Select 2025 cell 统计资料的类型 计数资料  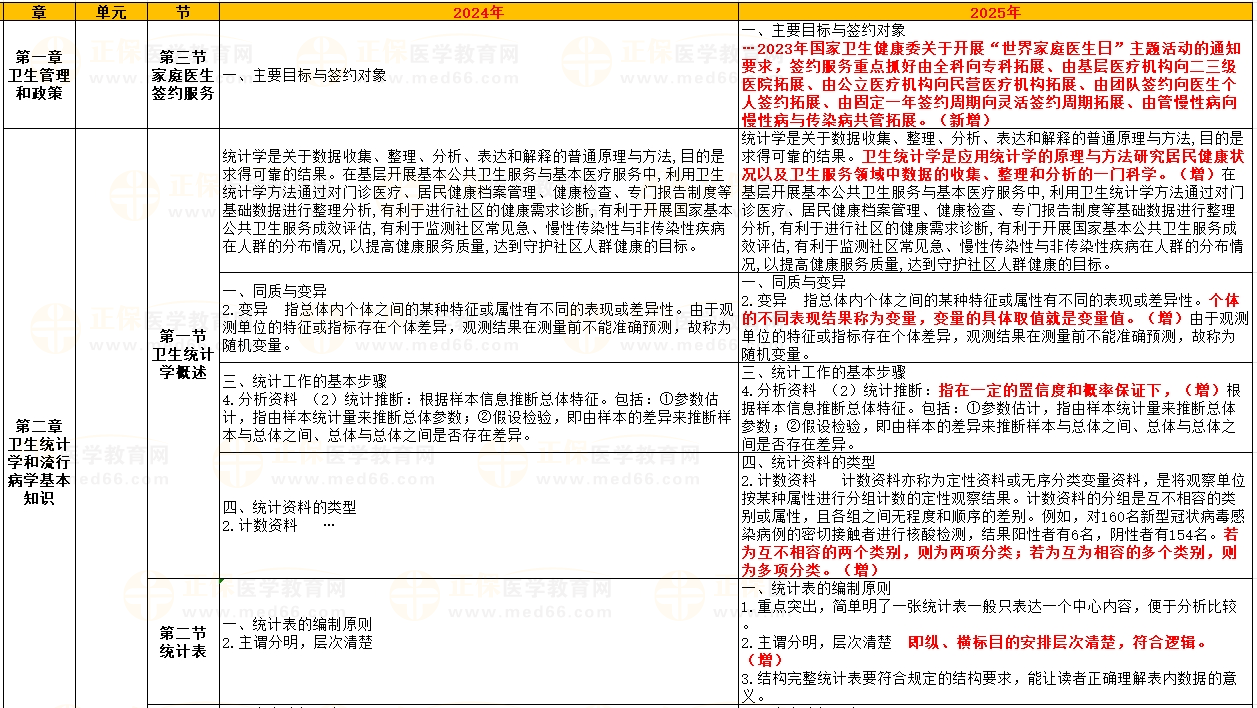tap(996, 514)
